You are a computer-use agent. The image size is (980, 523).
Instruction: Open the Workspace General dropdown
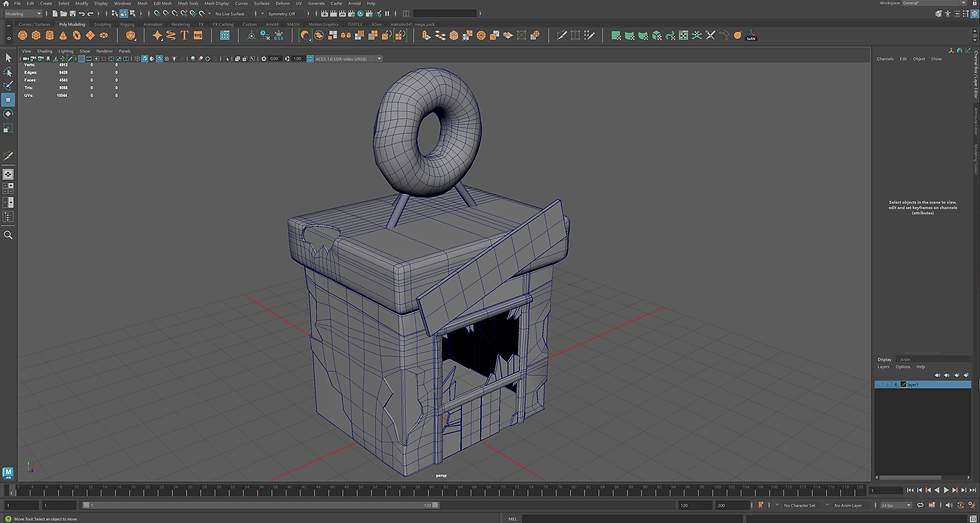(x=934, y=3)
